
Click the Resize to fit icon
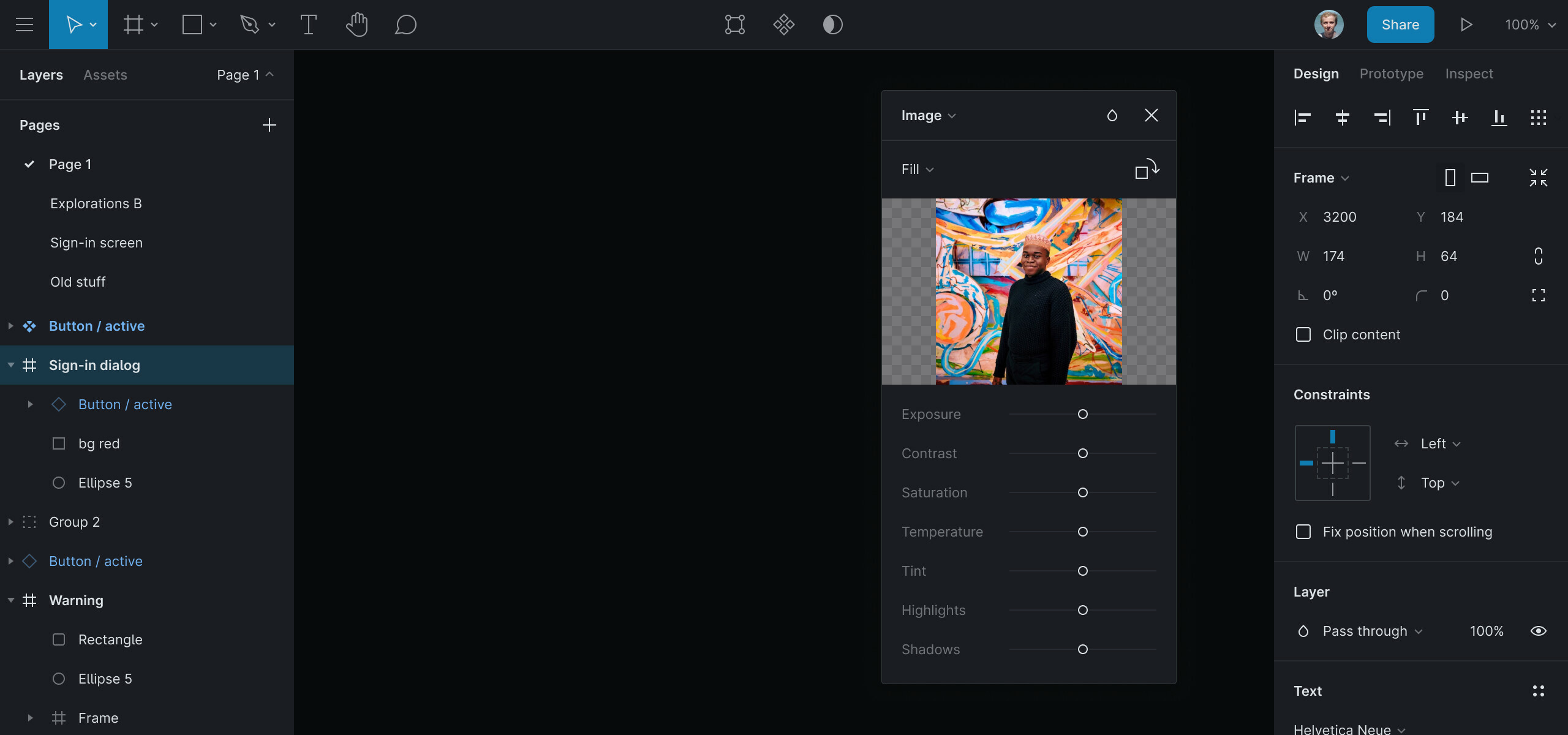[1538, 178]
